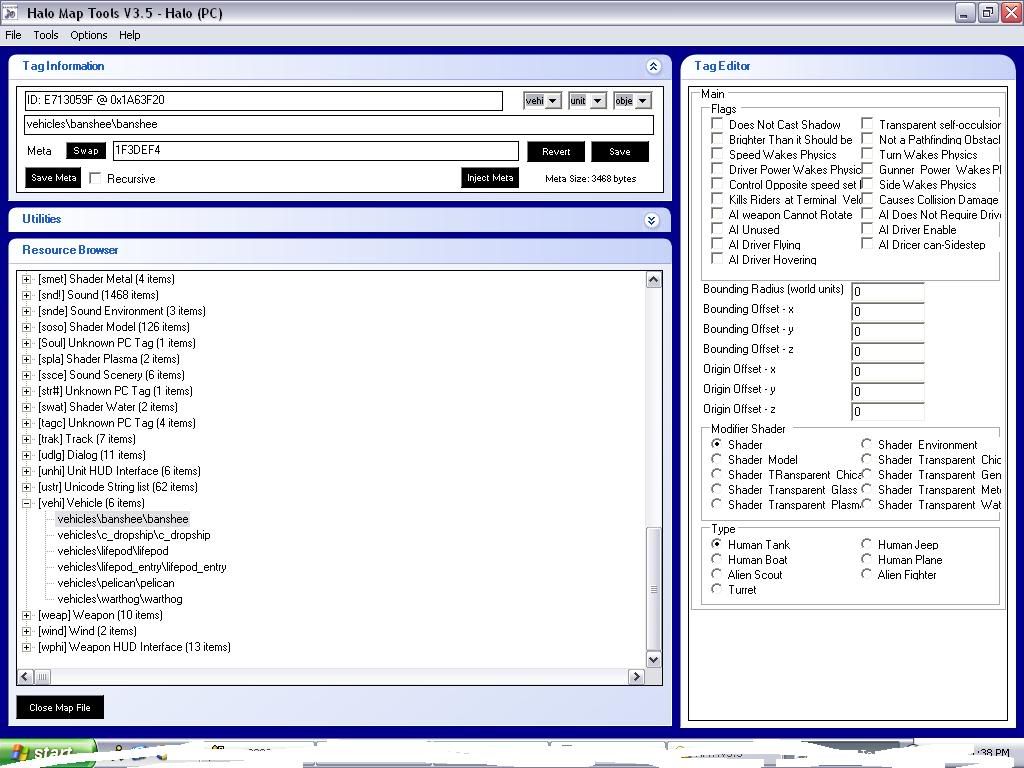
Task: Open the Windows Start button
Action: [x=46, y=754]
